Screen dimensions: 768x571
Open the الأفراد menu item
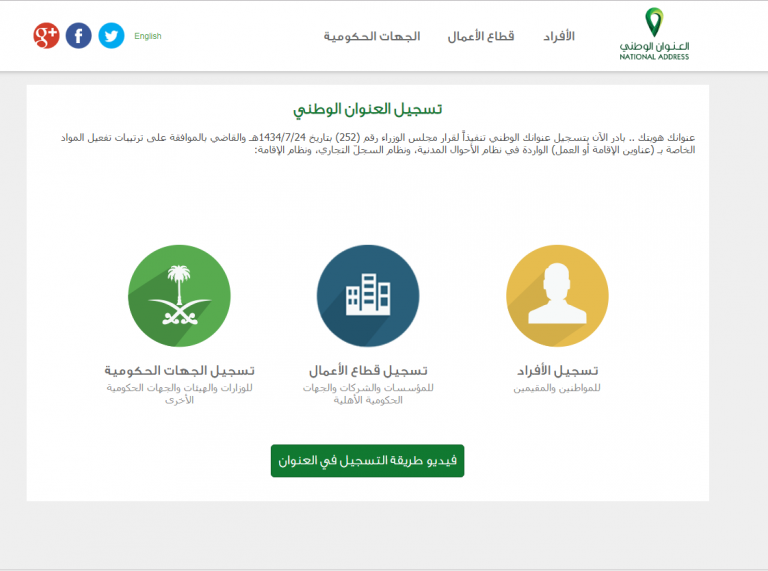[559, 36]
